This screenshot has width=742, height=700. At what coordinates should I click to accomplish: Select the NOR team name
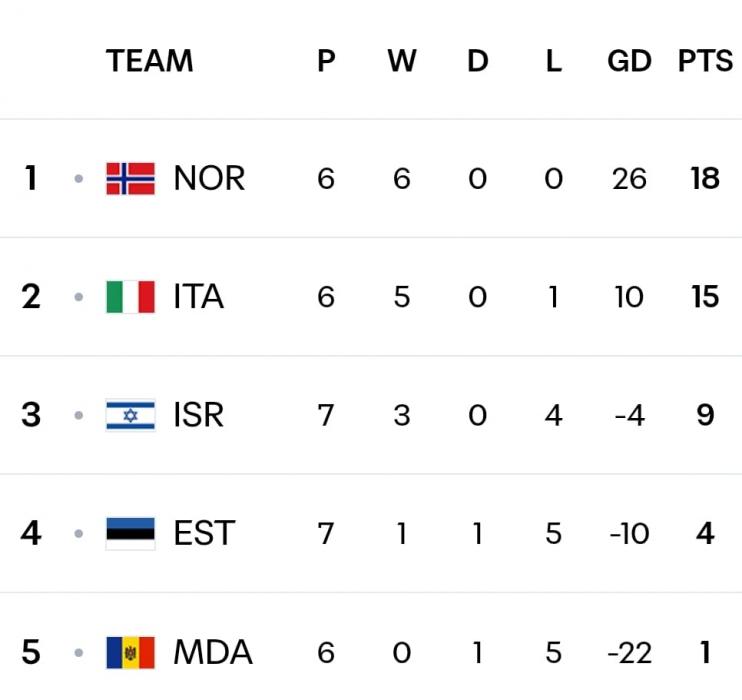tap(209, 179)
